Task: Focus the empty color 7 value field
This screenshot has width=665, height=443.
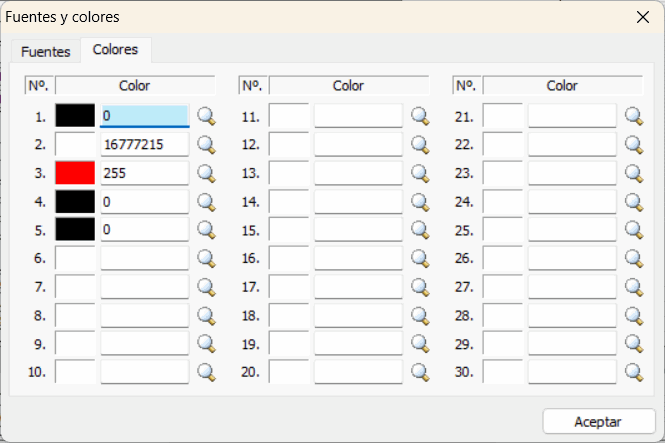Action: coord(145,287)
